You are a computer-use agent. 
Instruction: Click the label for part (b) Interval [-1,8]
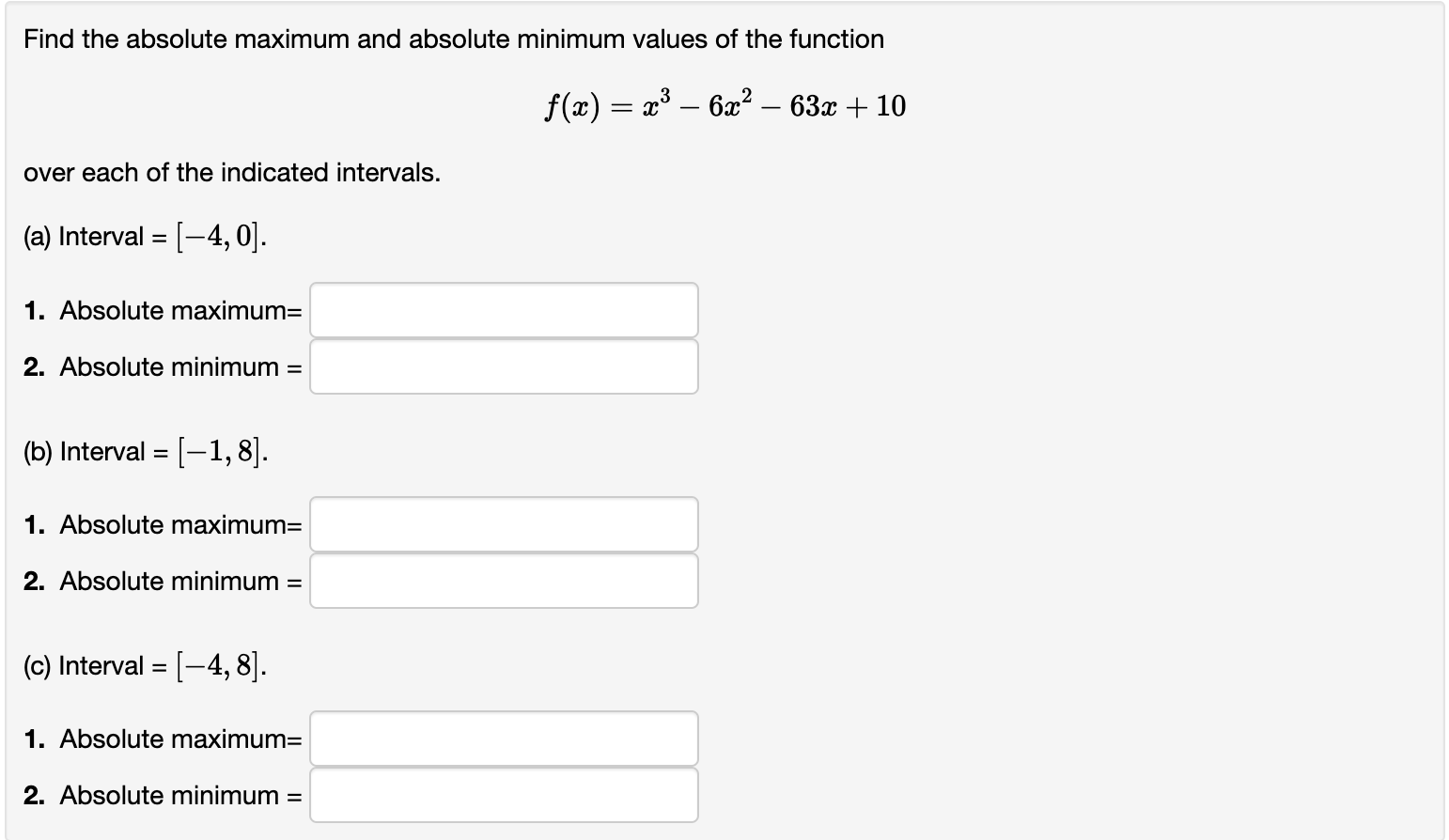tap(143, 449)
